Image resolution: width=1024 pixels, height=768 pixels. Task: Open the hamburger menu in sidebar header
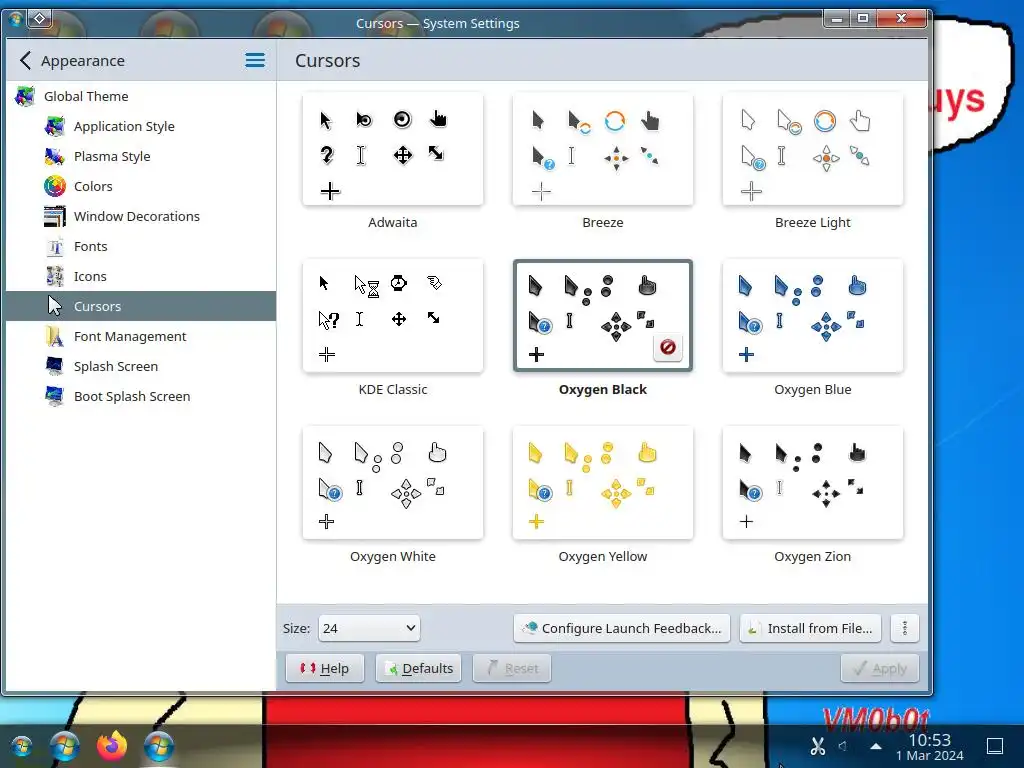tap(255, 61)
